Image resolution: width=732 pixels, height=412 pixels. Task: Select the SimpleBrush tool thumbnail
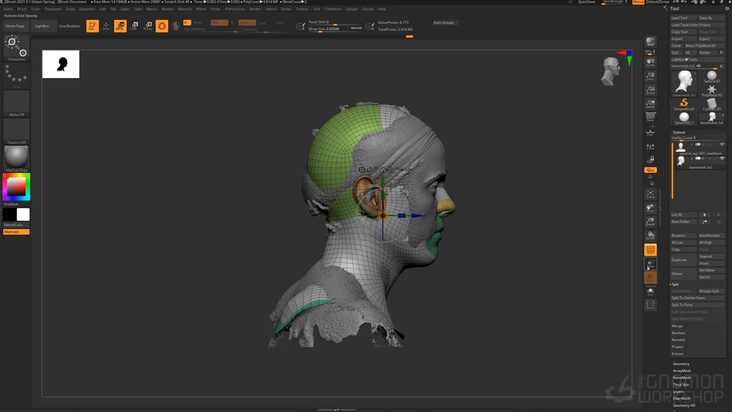pos(684,105)
